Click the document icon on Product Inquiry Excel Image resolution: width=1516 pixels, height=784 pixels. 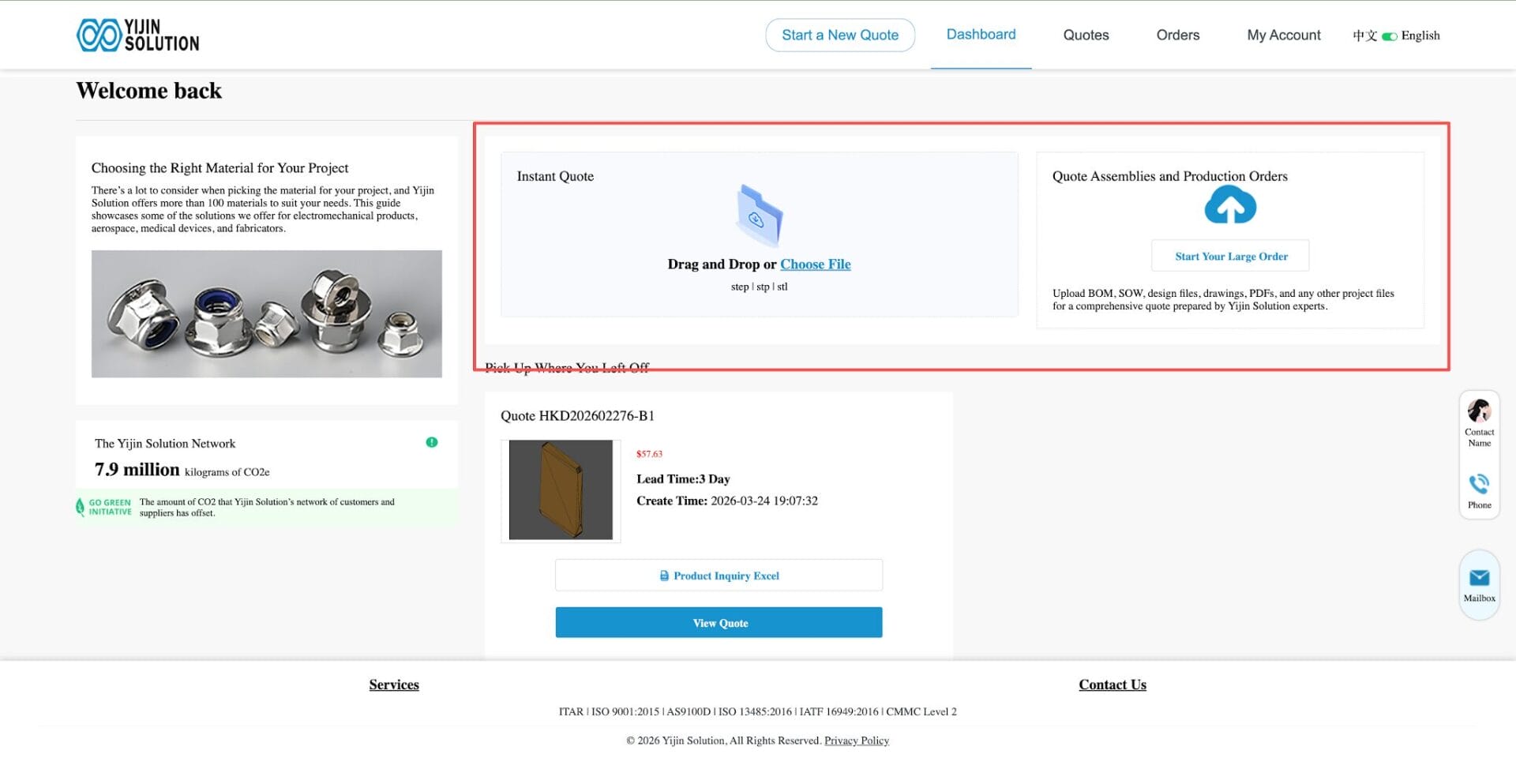click(664, 576)
